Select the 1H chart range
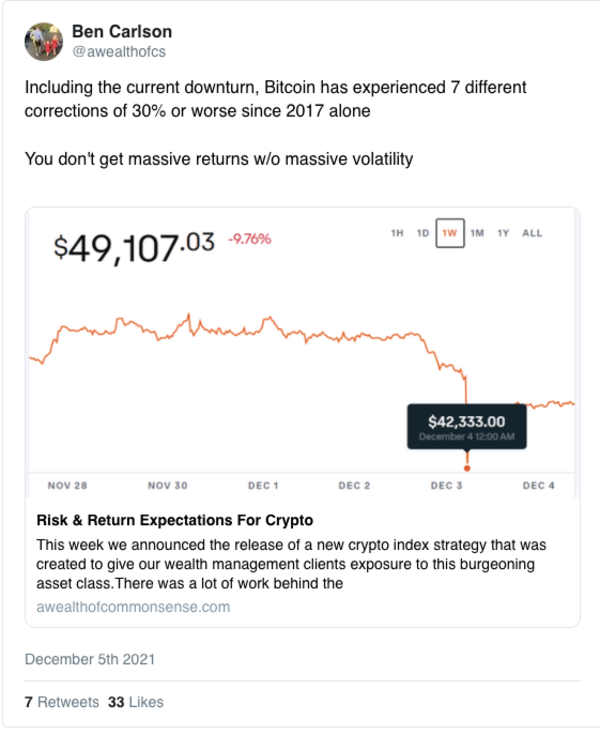600x735 pixels. (x=397, y=233)
